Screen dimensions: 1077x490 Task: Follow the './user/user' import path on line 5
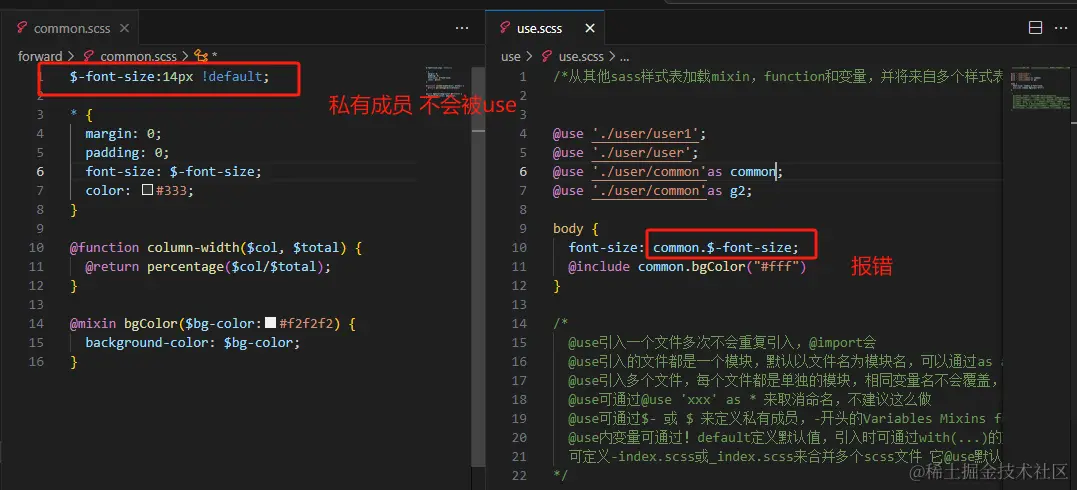[x=642, y=153]
